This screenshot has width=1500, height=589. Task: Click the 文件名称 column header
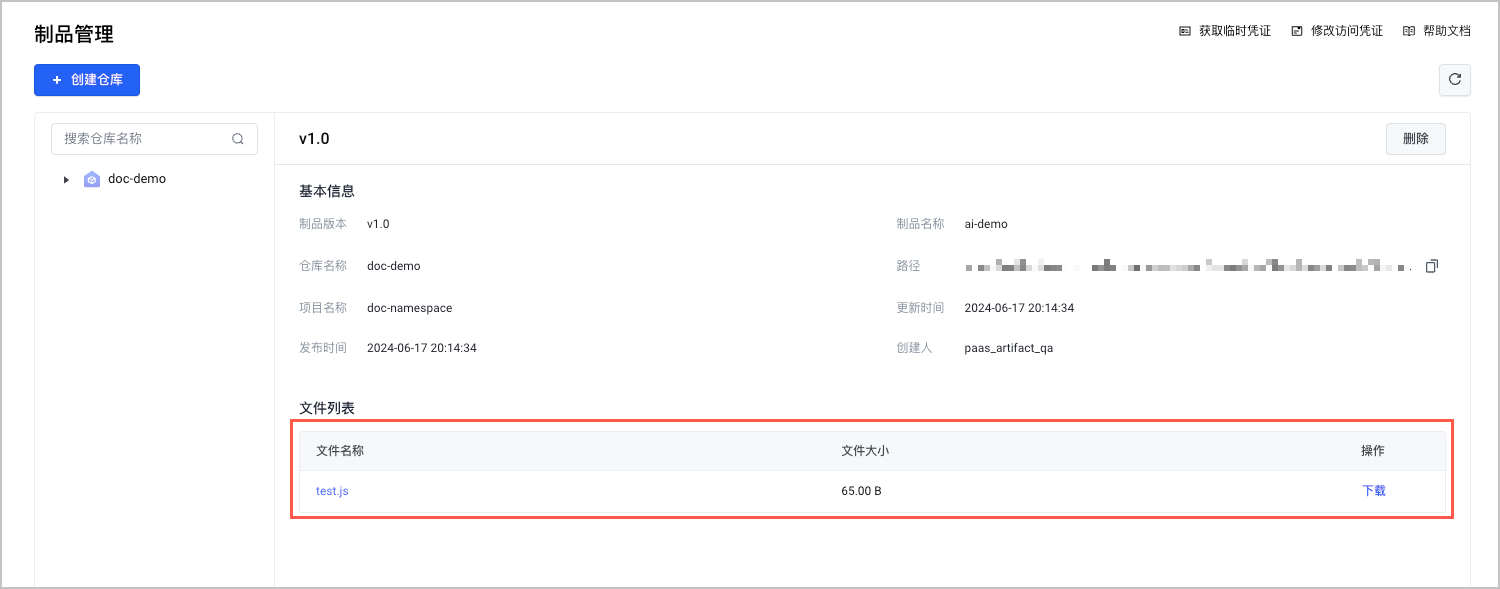340,451
